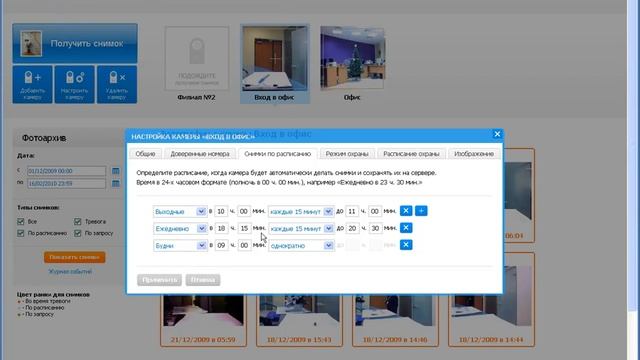
Task: Open calendar icon for start date
Action: coord(116,171)
